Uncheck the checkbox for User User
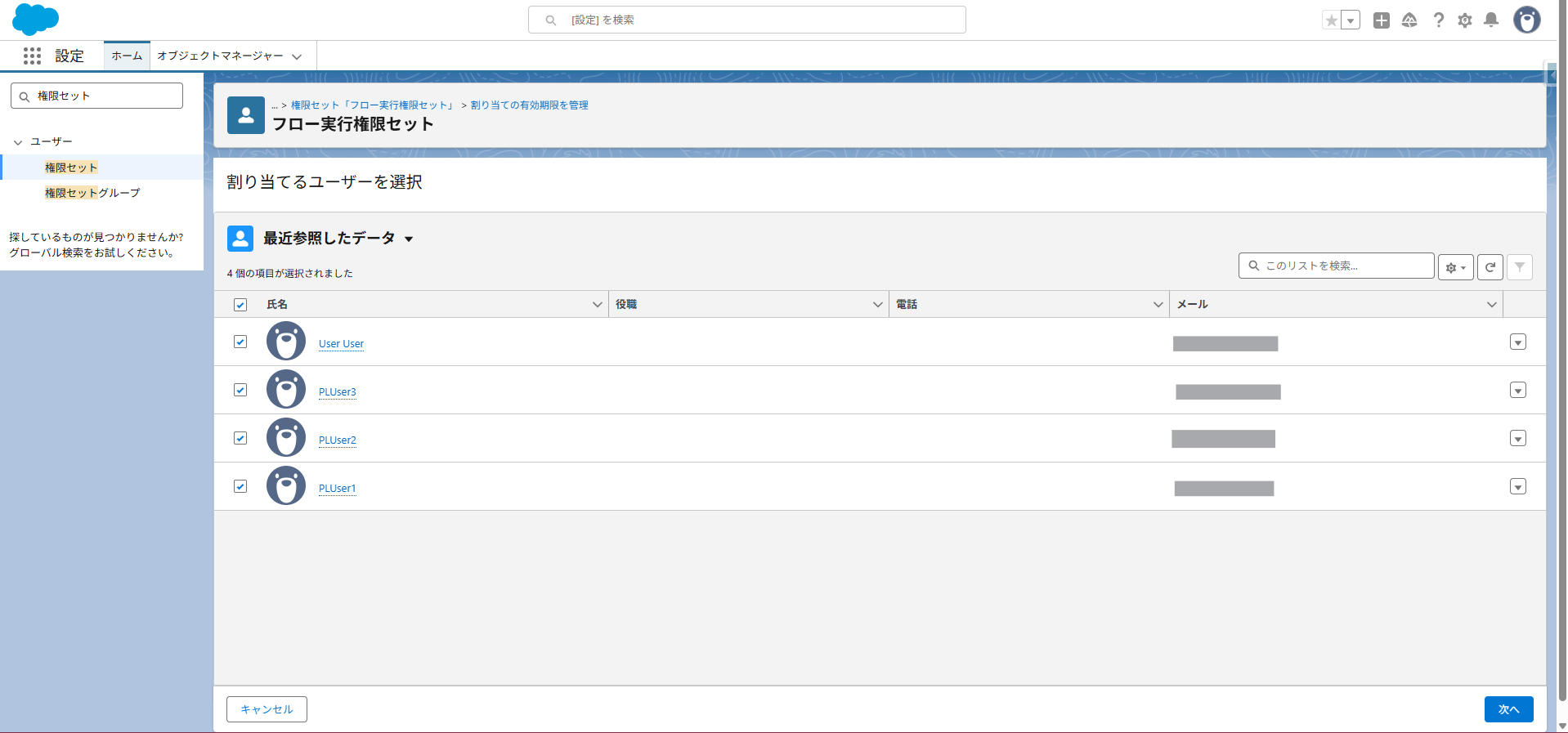The height and width of the screenshot is (733, 1568). click(240, 342)
